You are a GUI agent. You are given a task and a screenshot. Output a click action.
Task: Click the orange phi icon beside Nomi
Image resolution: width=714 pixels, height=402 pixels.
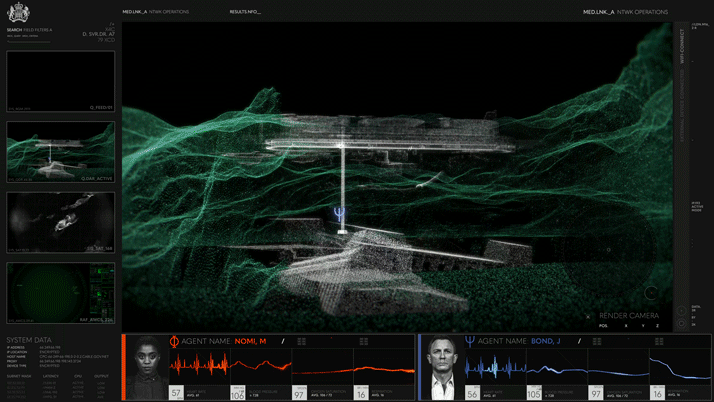[x=172, y=341]
